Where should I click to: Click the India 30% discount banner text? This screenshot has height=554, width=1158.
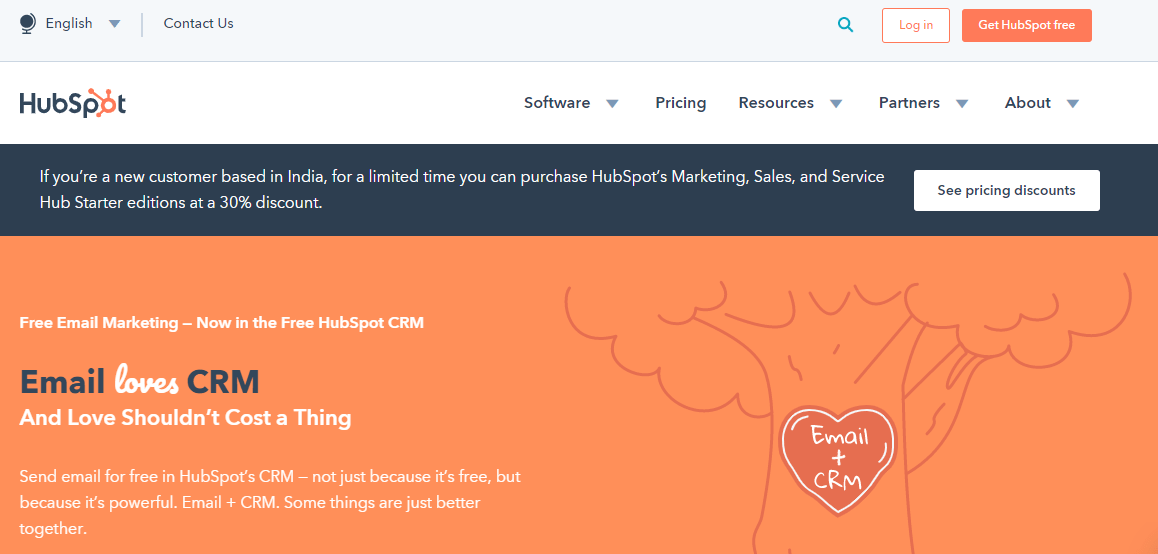(x=462, y=190)
